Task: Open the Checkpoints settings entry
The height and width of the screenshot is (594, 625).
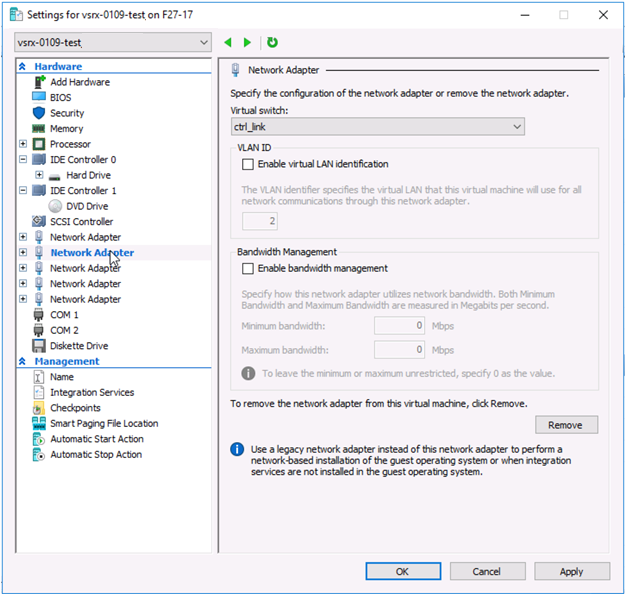Action: pos(75,408)
